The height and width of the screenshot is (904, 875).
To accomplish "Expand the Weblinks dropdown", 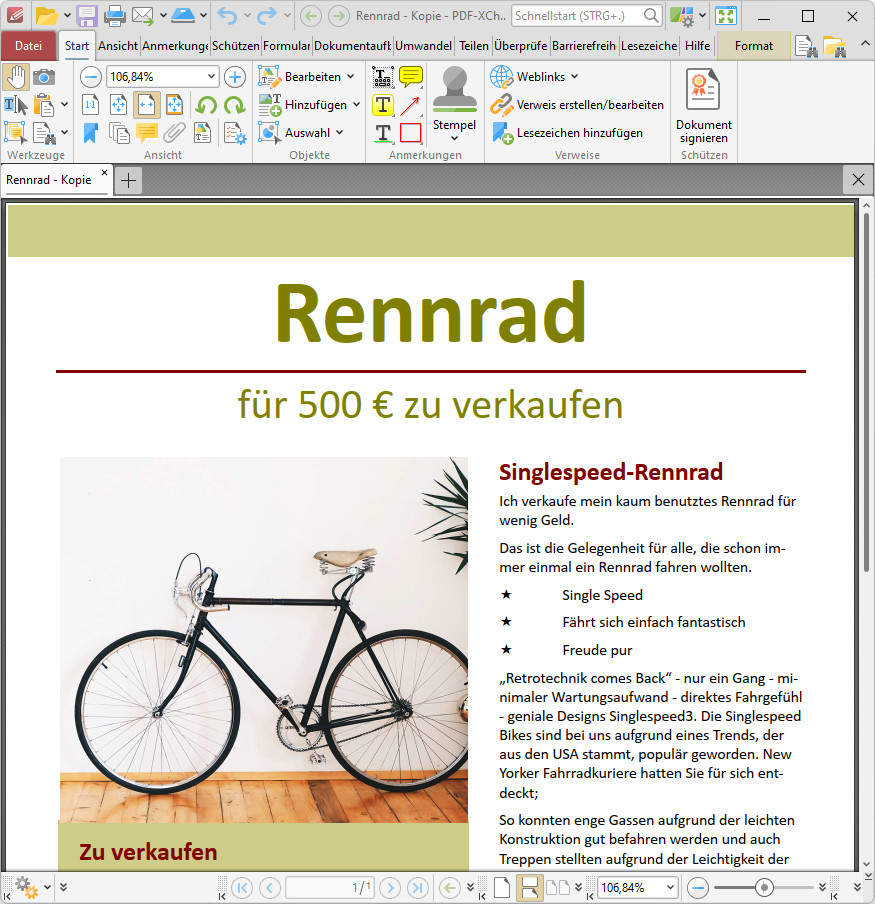I will click(574, 77).
